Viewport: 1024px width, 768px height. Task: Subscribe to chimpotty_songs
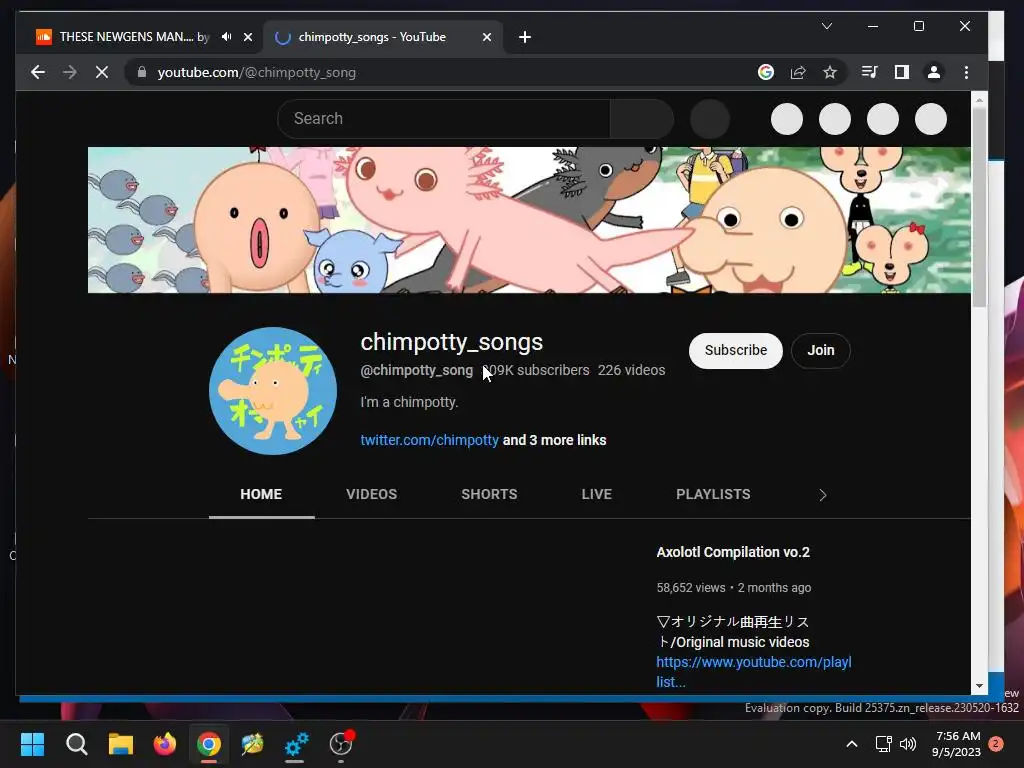(735, 351)
